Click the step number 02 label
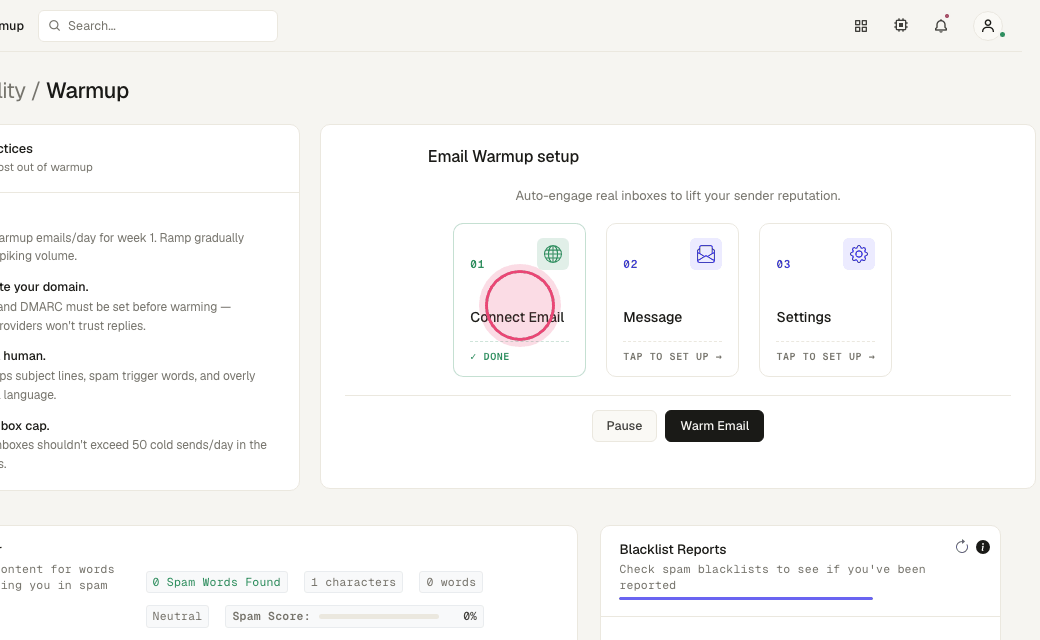This screenshot has height=640, width=1040. [x=630, y=264]
